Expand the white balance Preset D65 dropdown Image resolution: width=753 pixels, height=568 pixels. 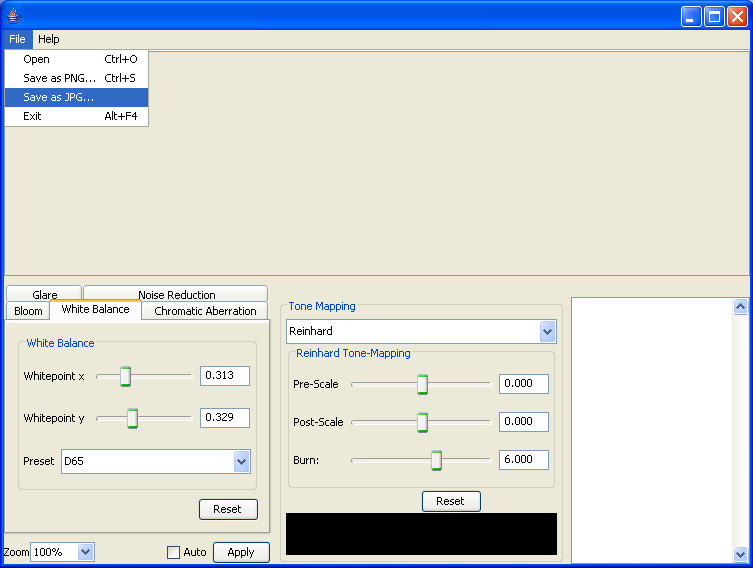[x=241, y=461]
